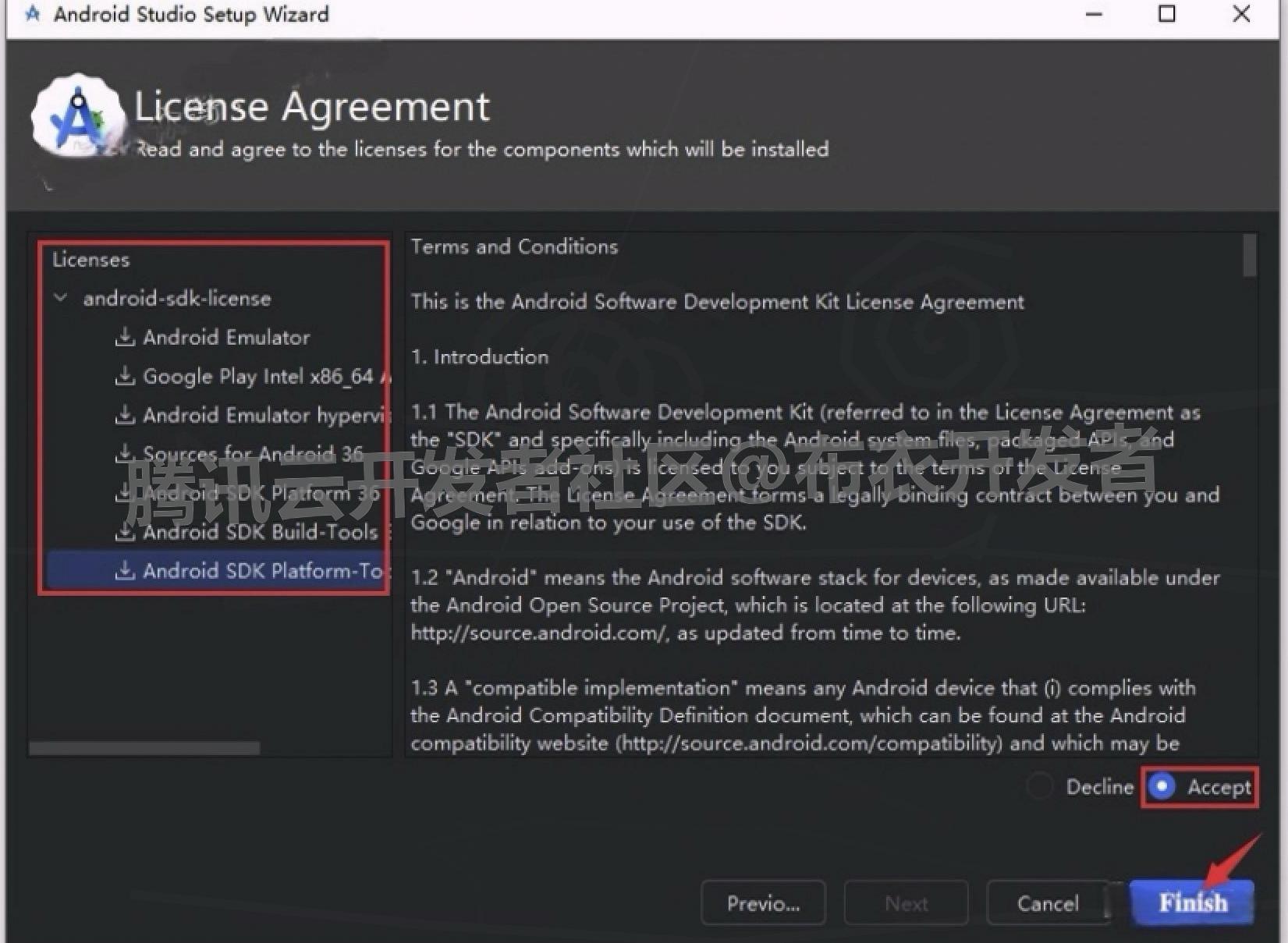Click the Previous button
Viewport: 1288px width, 943px height.
tap(763, 902)
